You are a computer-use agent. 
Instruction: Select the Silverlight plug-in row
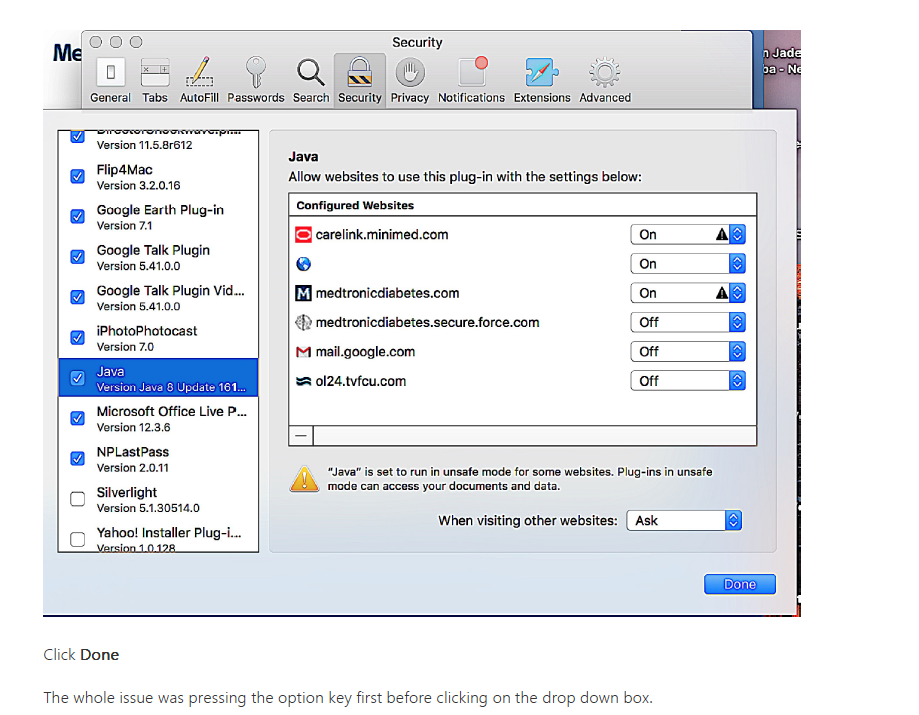pos(158,500)
